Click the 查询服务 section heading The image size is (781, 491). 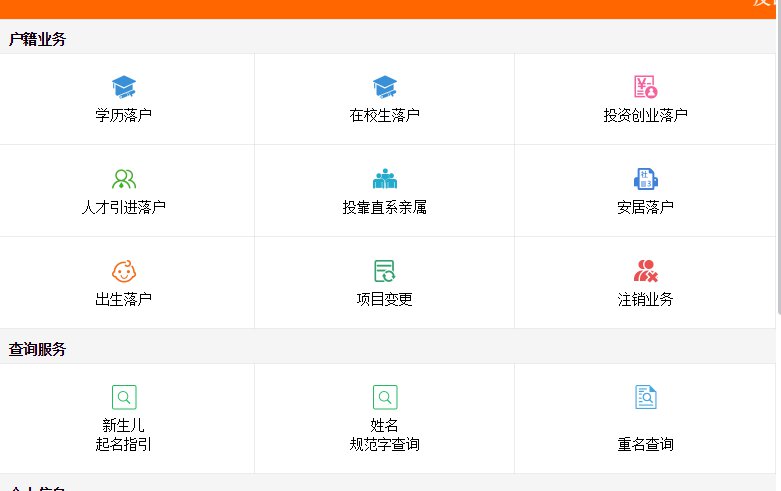[37, 349]
